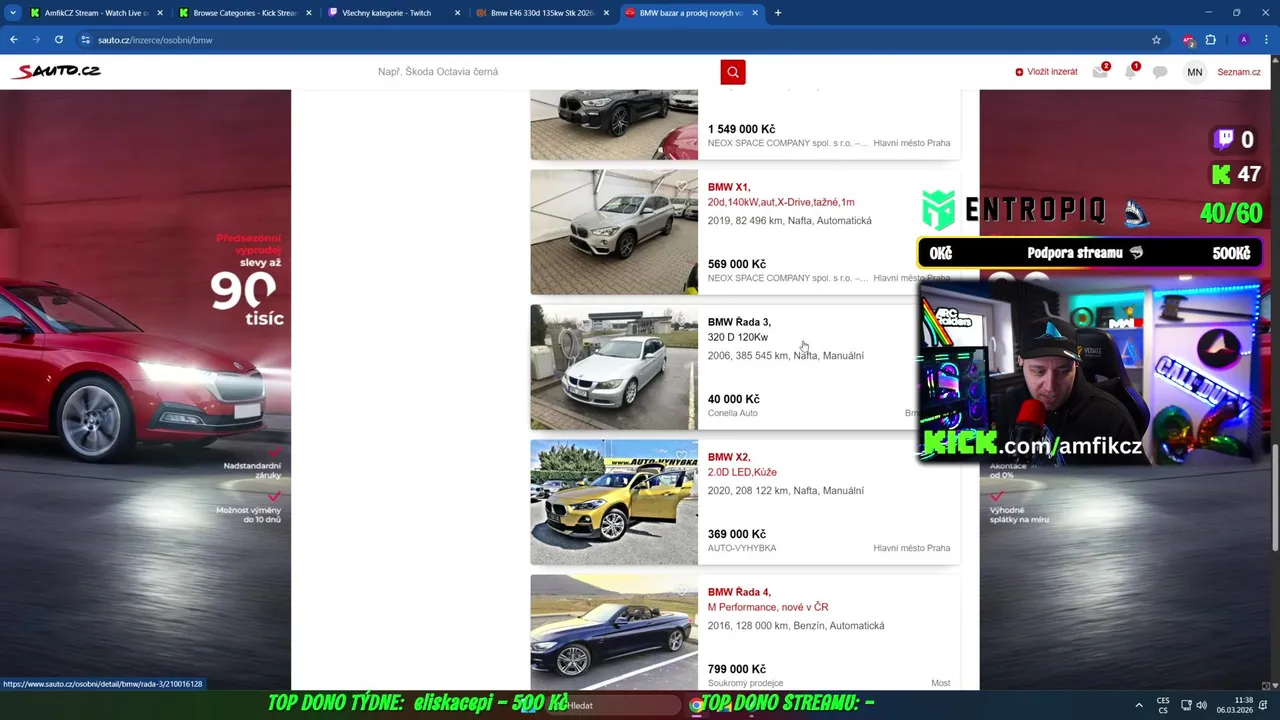Close the Všechny kategorie Twitch tab
This screenshot has width=1280, height=720.
click(457, 13)
